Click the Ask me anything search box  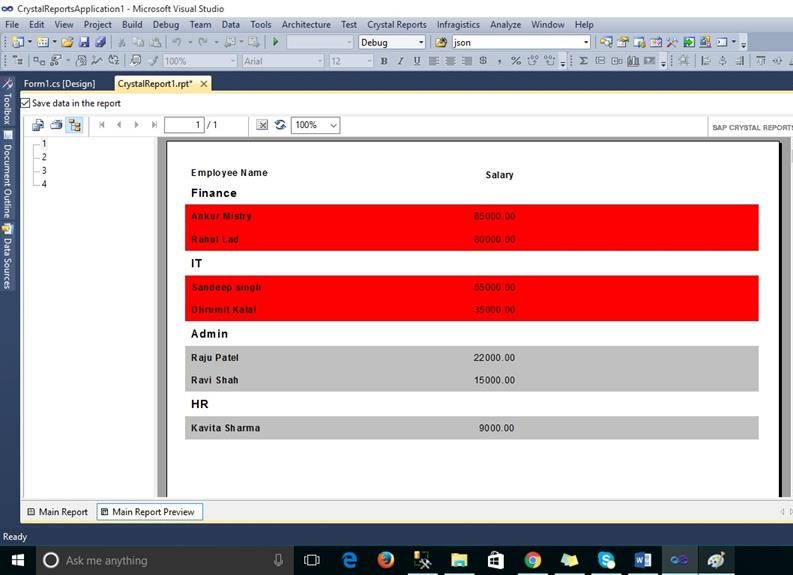click(165, 560)
